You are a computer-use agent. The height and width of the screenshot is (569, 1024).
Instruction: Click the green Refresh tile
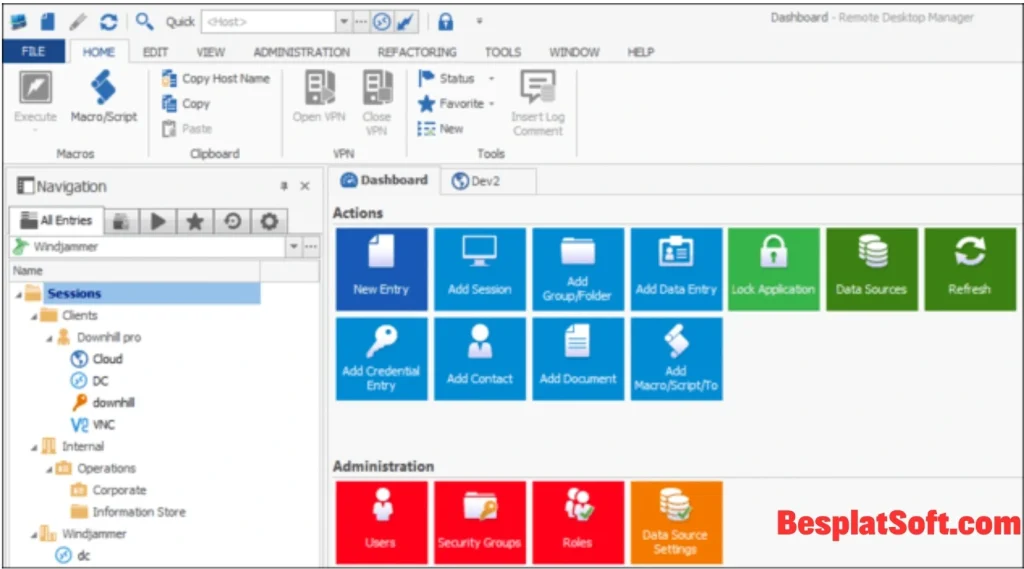point(970,269)
